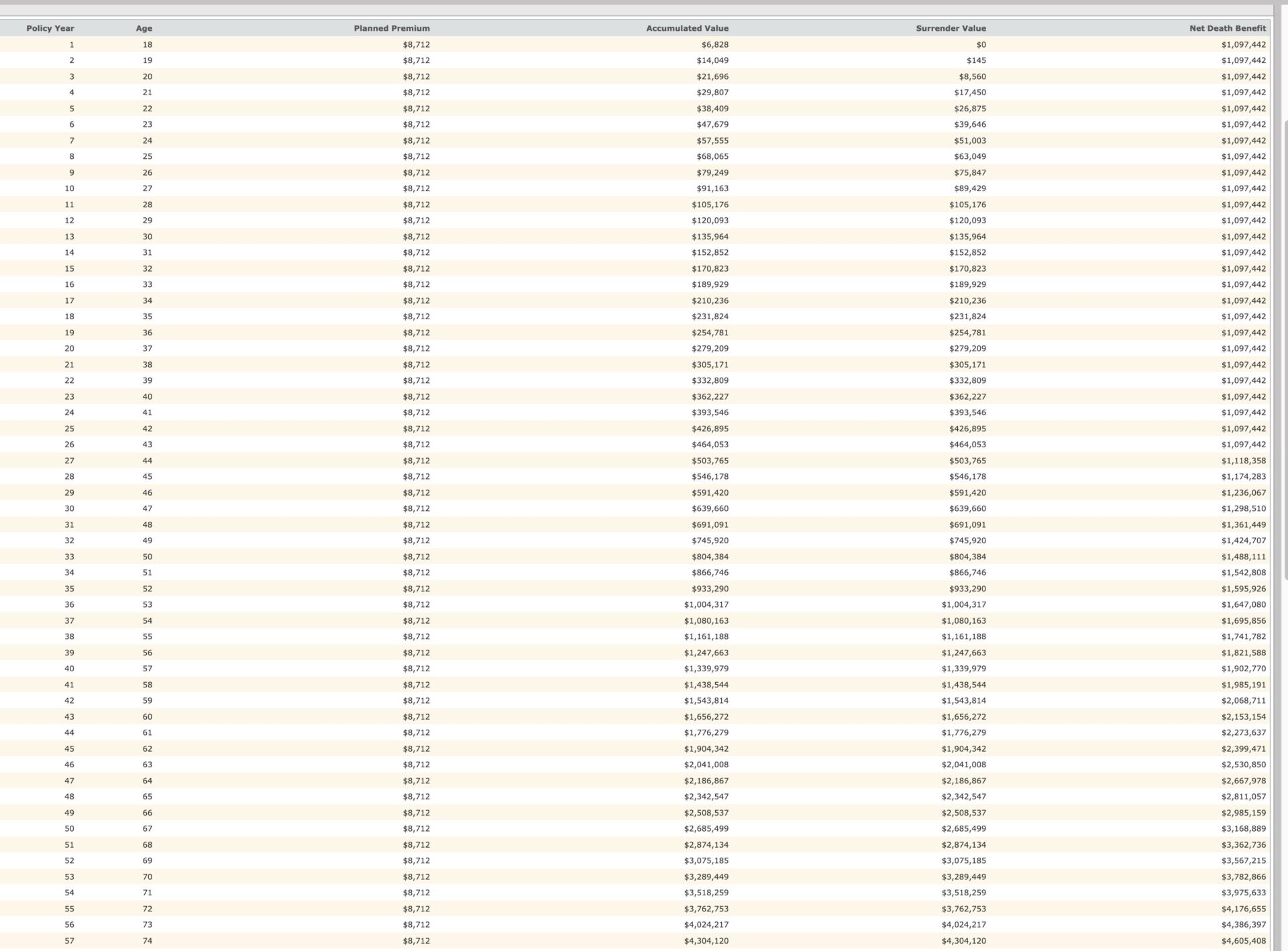The height and width of the screenshot is (951, 1288).
Task: Click surrender value $804,384
Action: tap(967, 557)
